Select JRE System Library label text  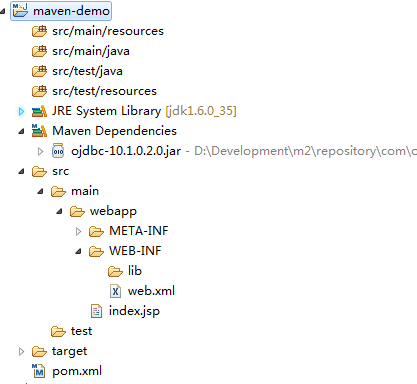coord(107,111)
